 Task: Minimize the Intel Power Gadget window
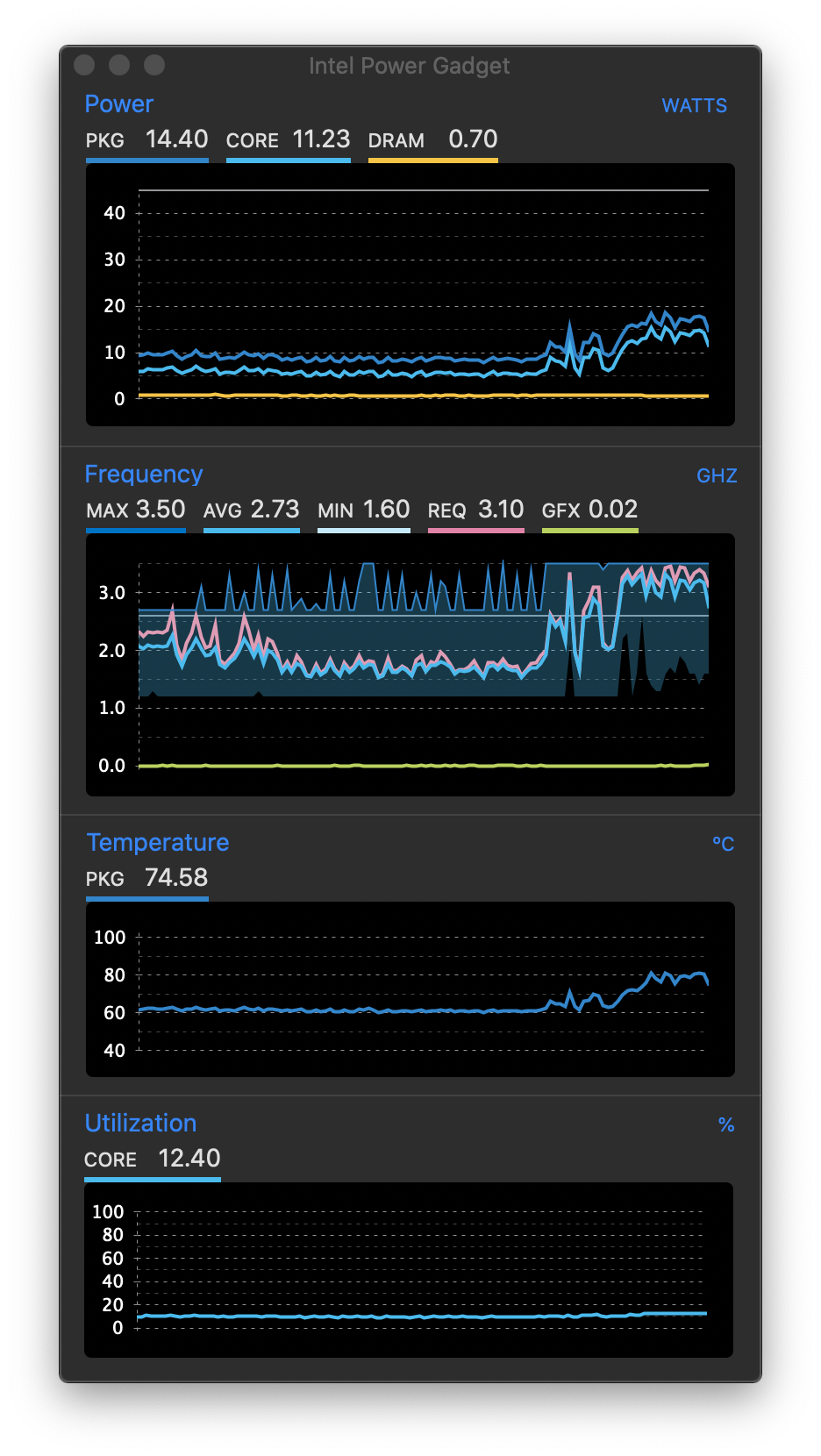[x=119, y=65]
